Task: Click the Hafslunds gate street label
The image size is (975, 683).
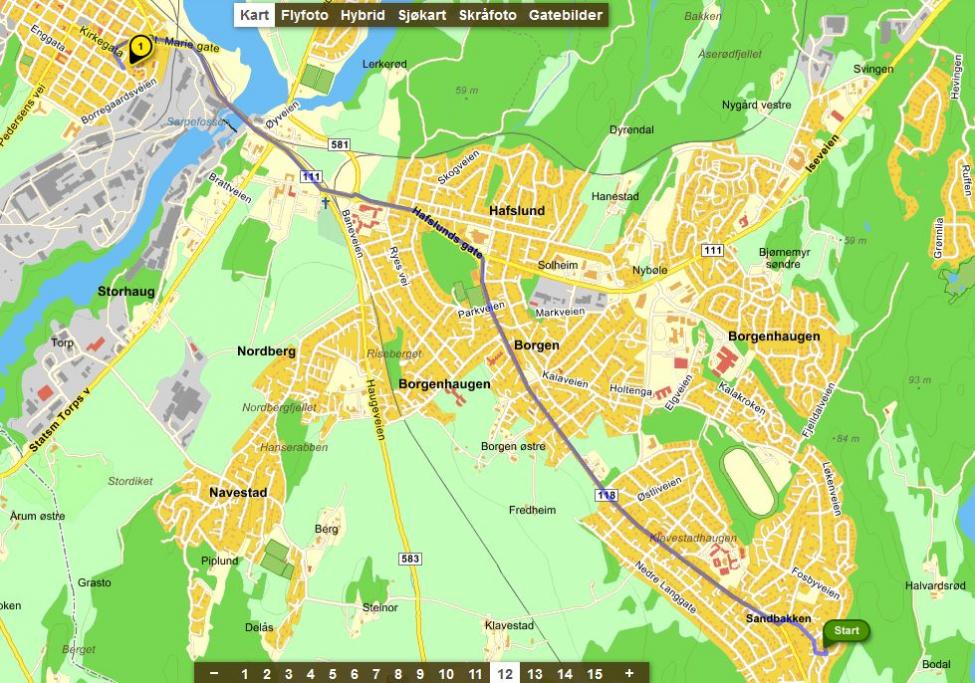Action: pos(447,232)
